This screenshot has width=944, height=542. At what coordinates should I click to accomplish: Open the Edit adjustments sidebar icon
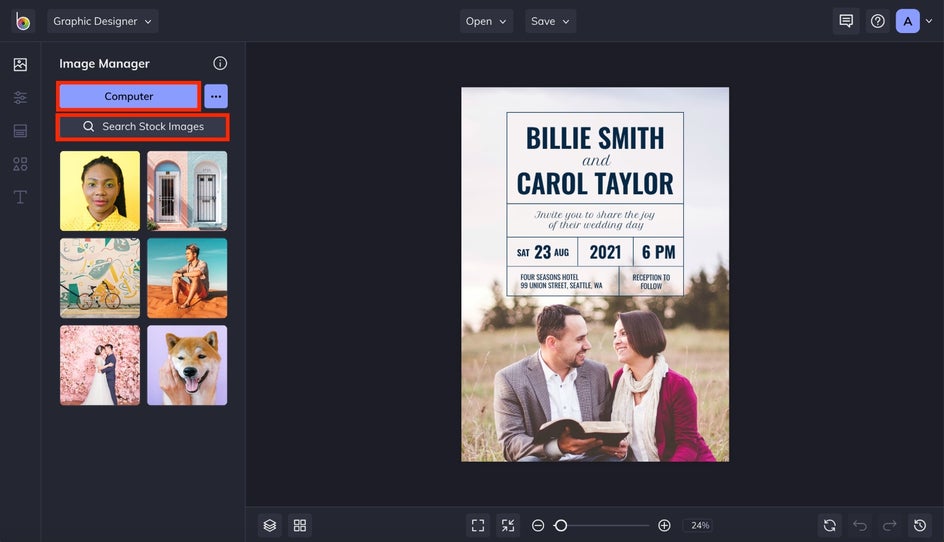coord(20,98)
